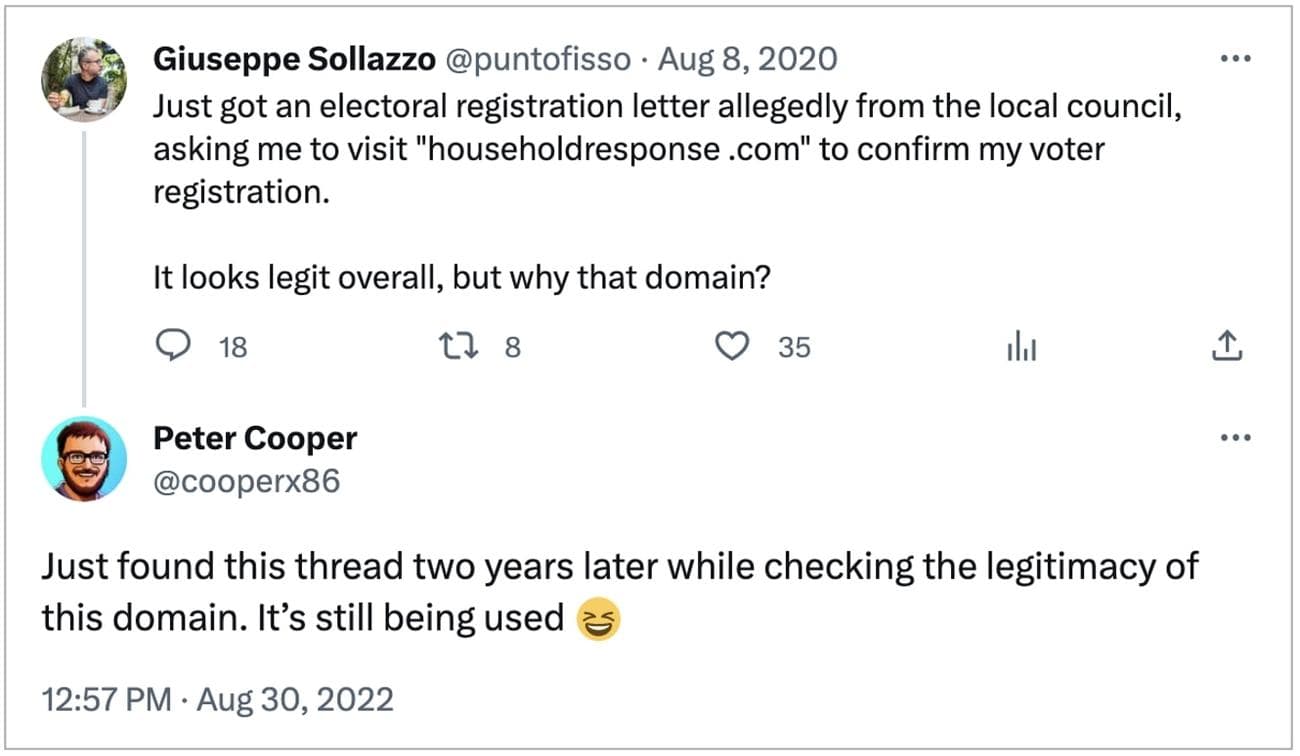Click the 8 retweets count
The height and width of the screenshot is (756, 1300).
512,347
